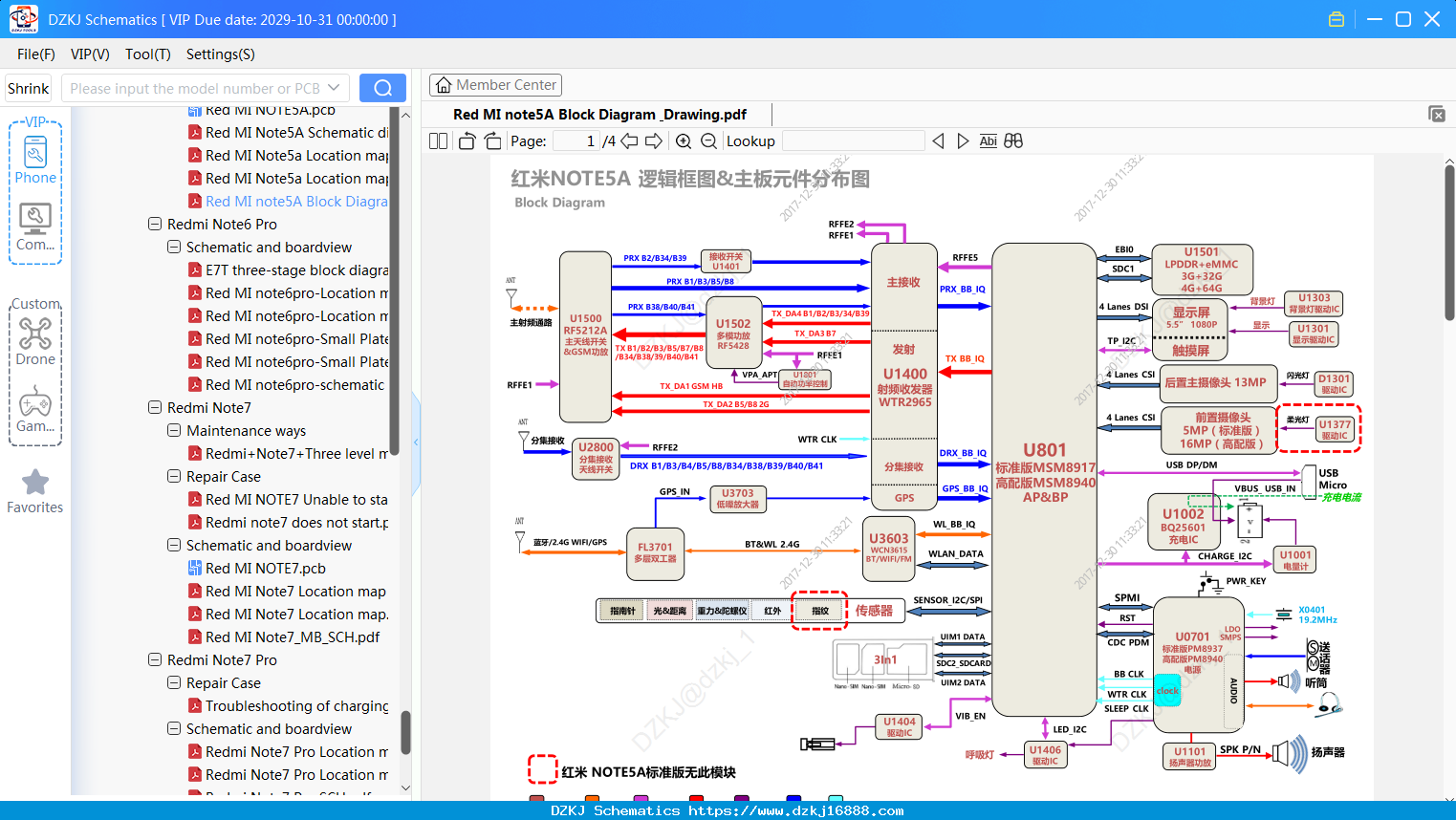Open Redmi note7 does not start file
The height and width of the screenshot is (820, 1456).
296,523
